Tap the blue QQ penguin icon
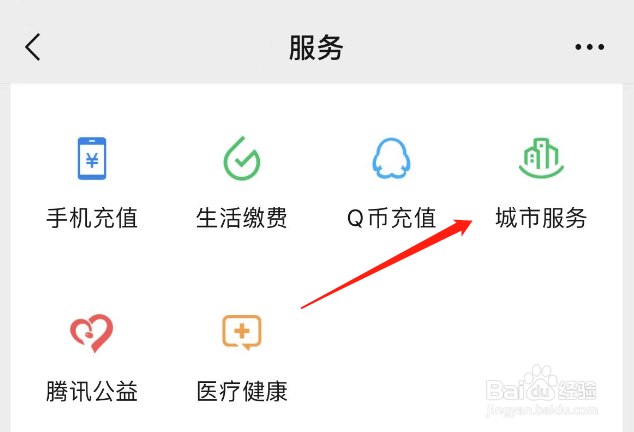The height and width of the screenshot is (432, 634). (x=391, y=158)
